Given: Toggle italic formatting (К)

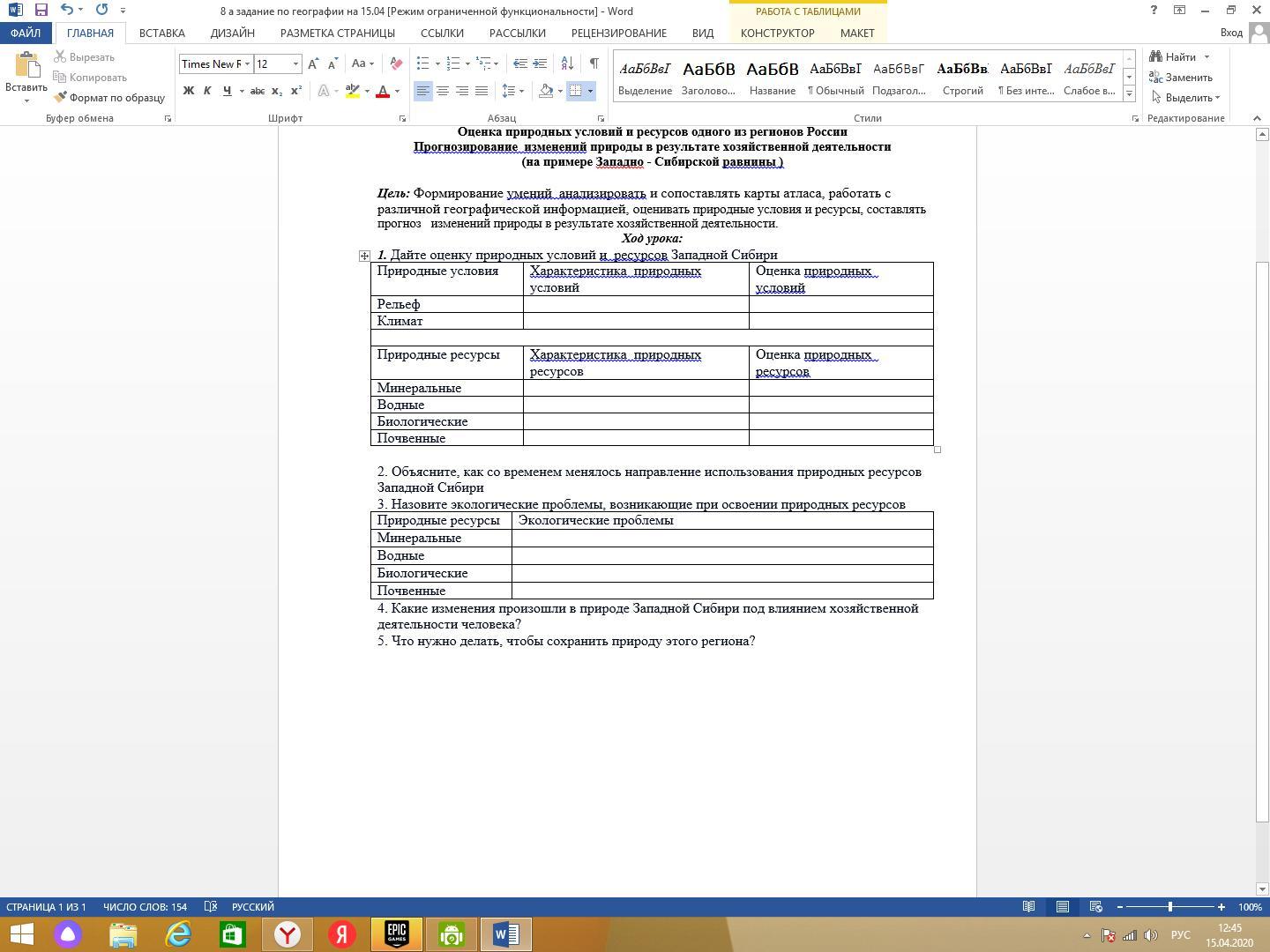Looking at the screenshot, I should point(207,91).
